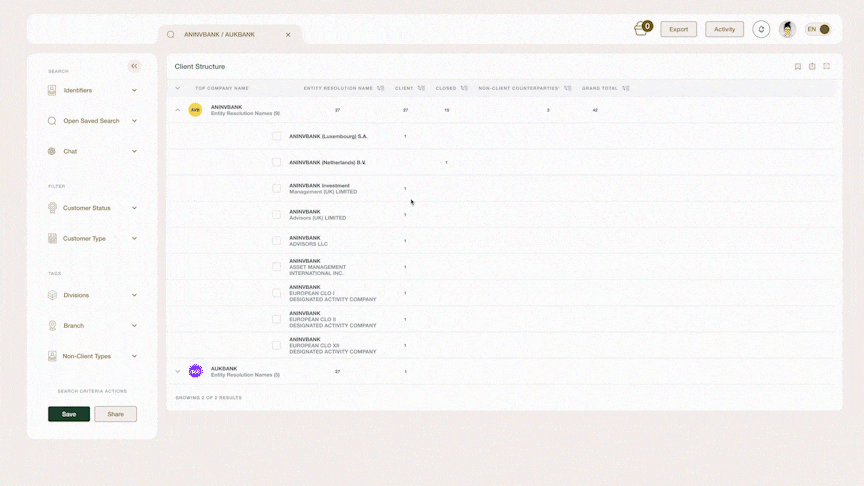
Task: Check the EUROPEAN CLO I checkbox
Action: [277, 293]
